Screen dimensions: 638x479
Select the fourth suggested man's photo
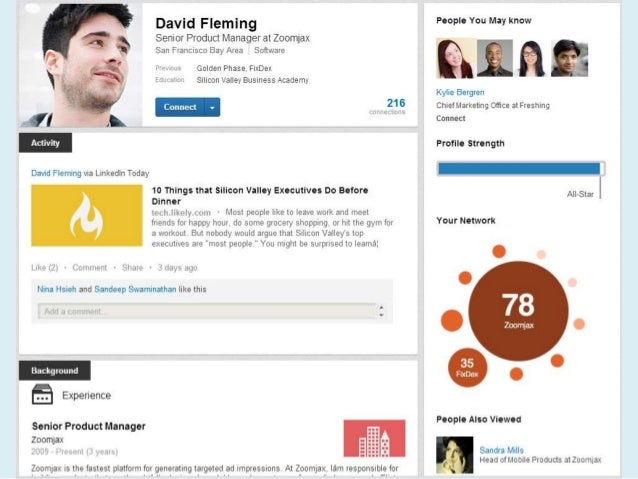click(x=569, y=58)
